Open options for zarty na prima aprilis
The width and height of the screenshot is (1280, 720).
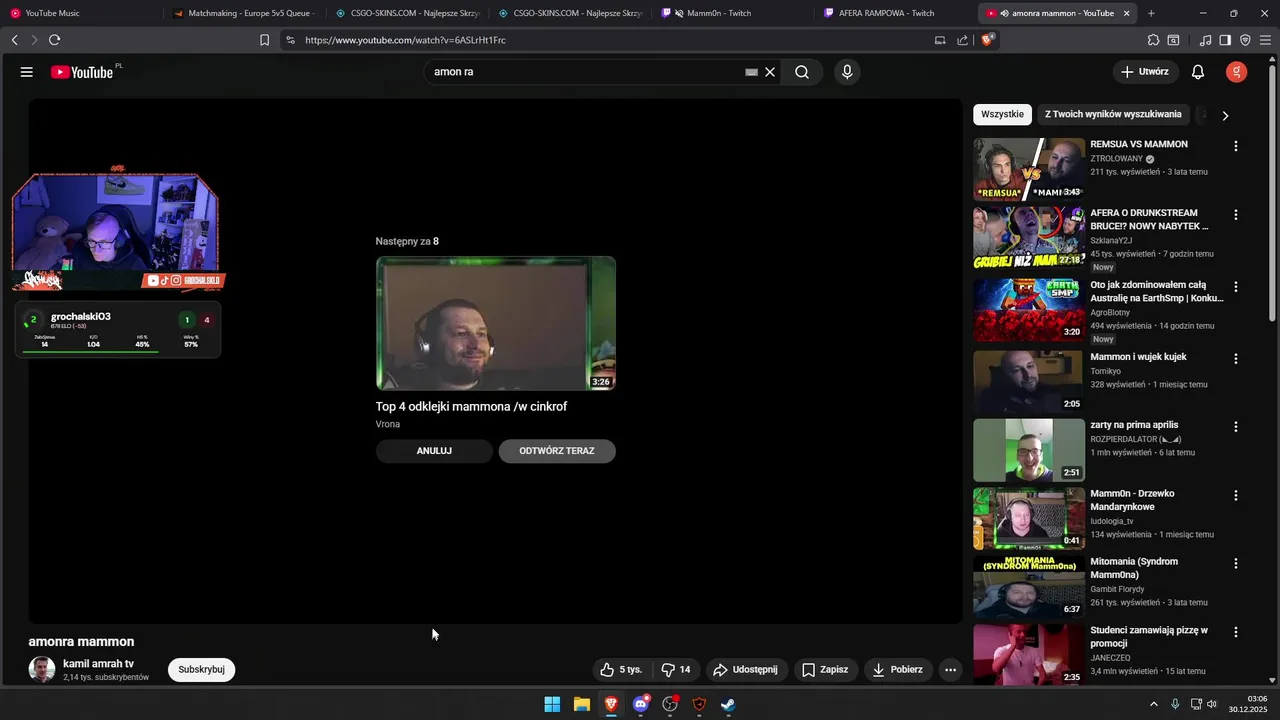pyautogui.click(x=1235, y=426)
